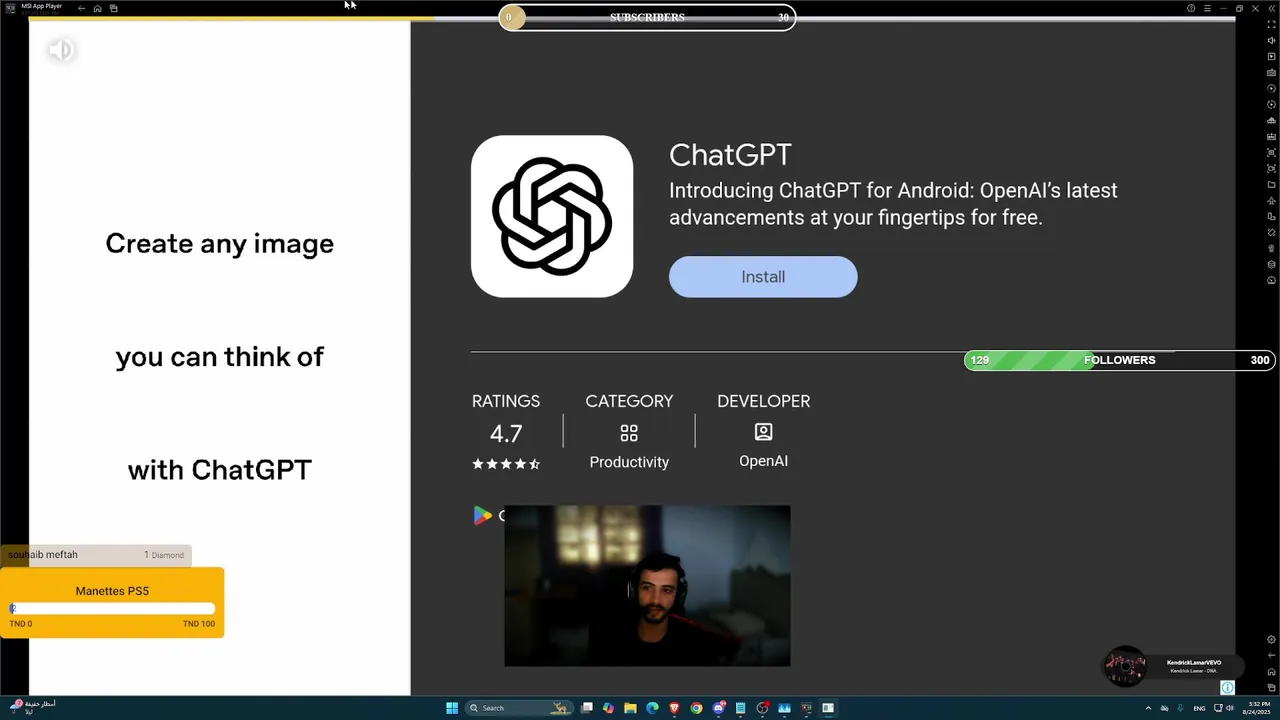Viewport: 1280px width, 720px height.
Task: Open File Explorer from taskbar
Action: 630,708
